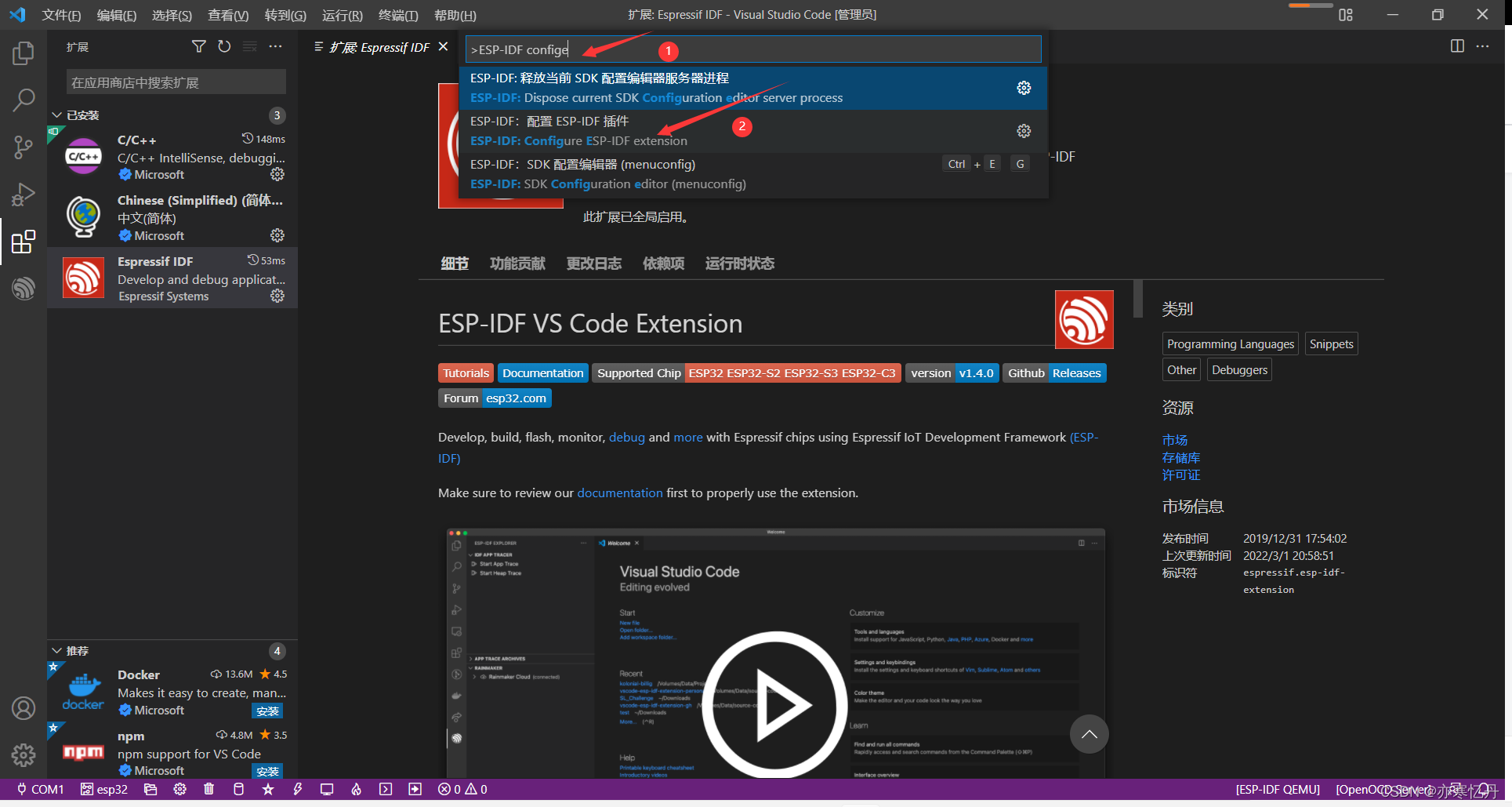The width and height of the screenshot is (1512, 807).
Task: Click the project folder icon in status bar
Action: click(x=150, y=789)
